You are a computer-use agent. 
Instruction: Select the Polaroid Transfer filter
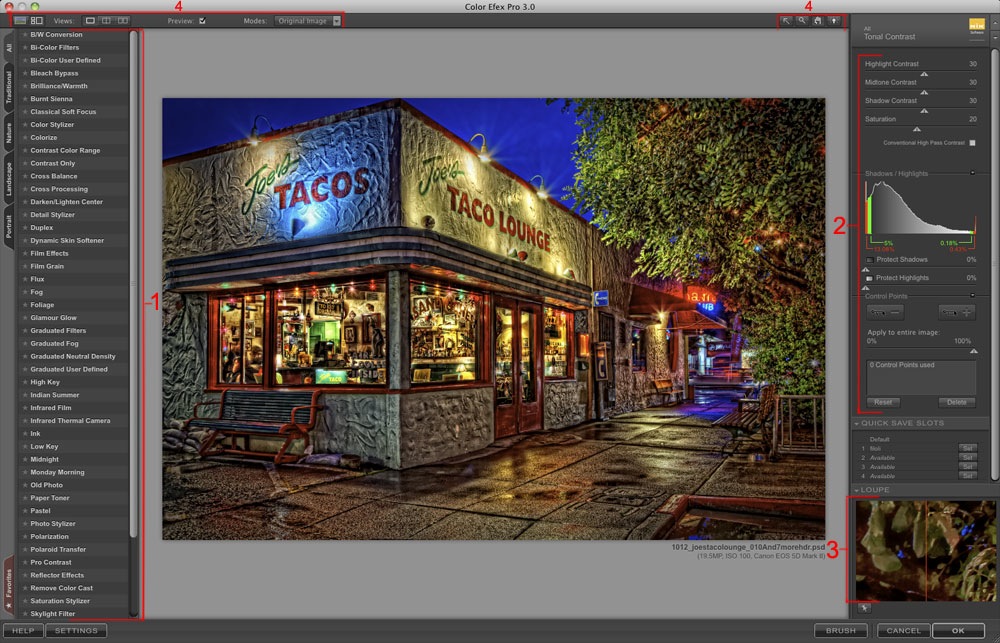pyautogui.click(x=58, y=549)
